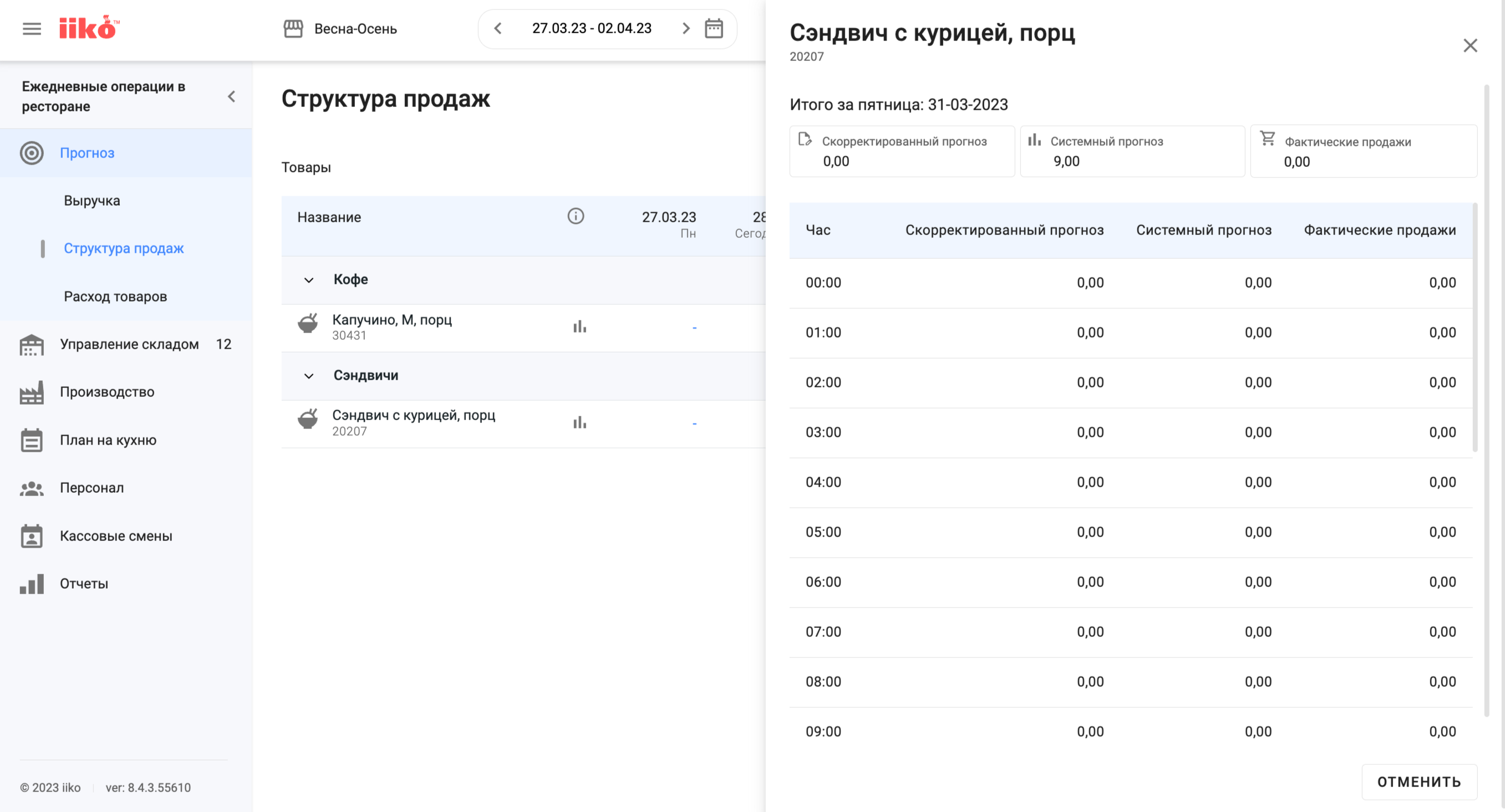Select Структура продаж in sidebar
The image size is (1505, 812).
[x=124, y=249]
